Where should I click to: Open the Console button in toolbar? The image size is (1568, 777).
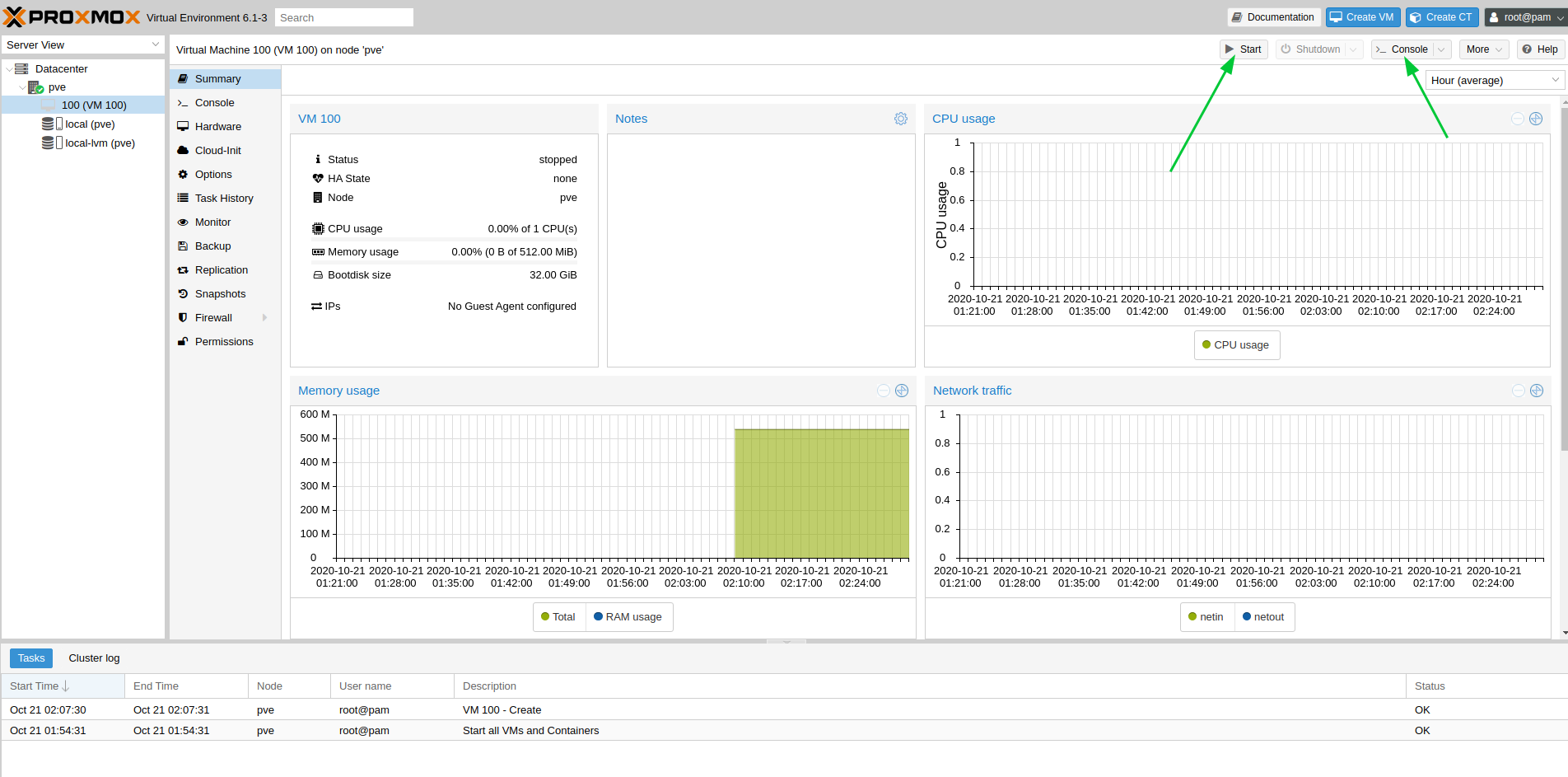click(1402, 49)
